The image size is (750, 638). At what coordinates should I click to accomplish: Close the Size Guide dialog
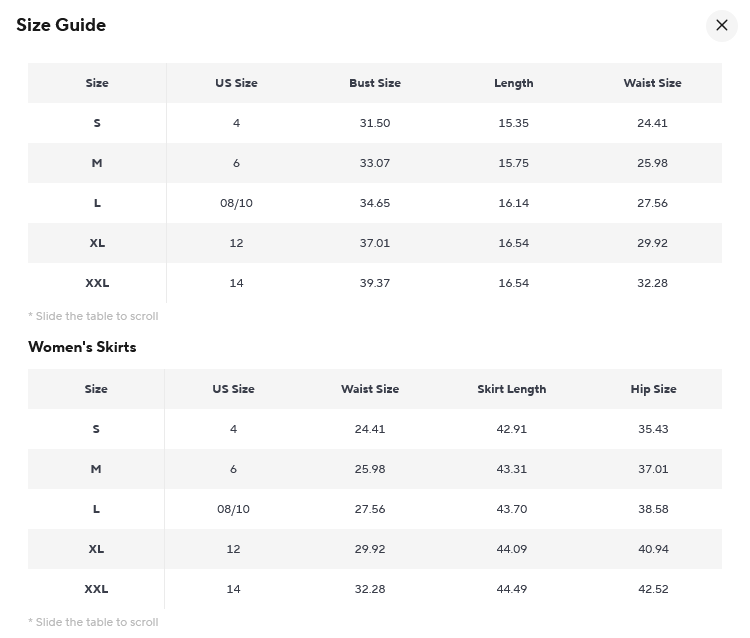(x=721, y=25)
